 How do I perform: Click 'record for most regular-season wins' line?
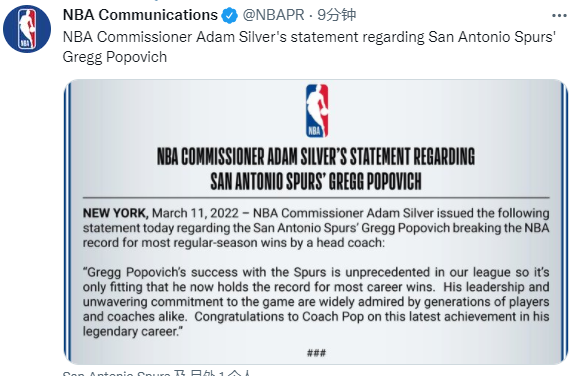234,243
